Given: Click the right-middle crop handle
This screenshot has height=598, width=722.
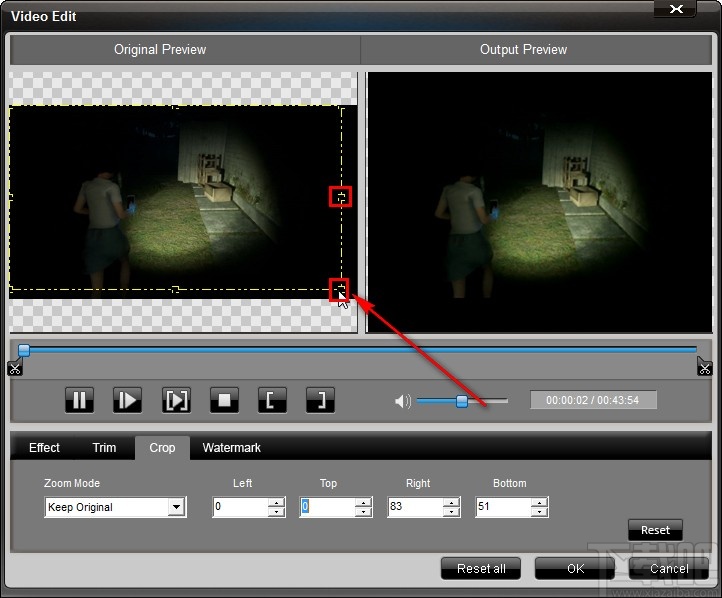Looking at the screenshot, I should [341, 197].
